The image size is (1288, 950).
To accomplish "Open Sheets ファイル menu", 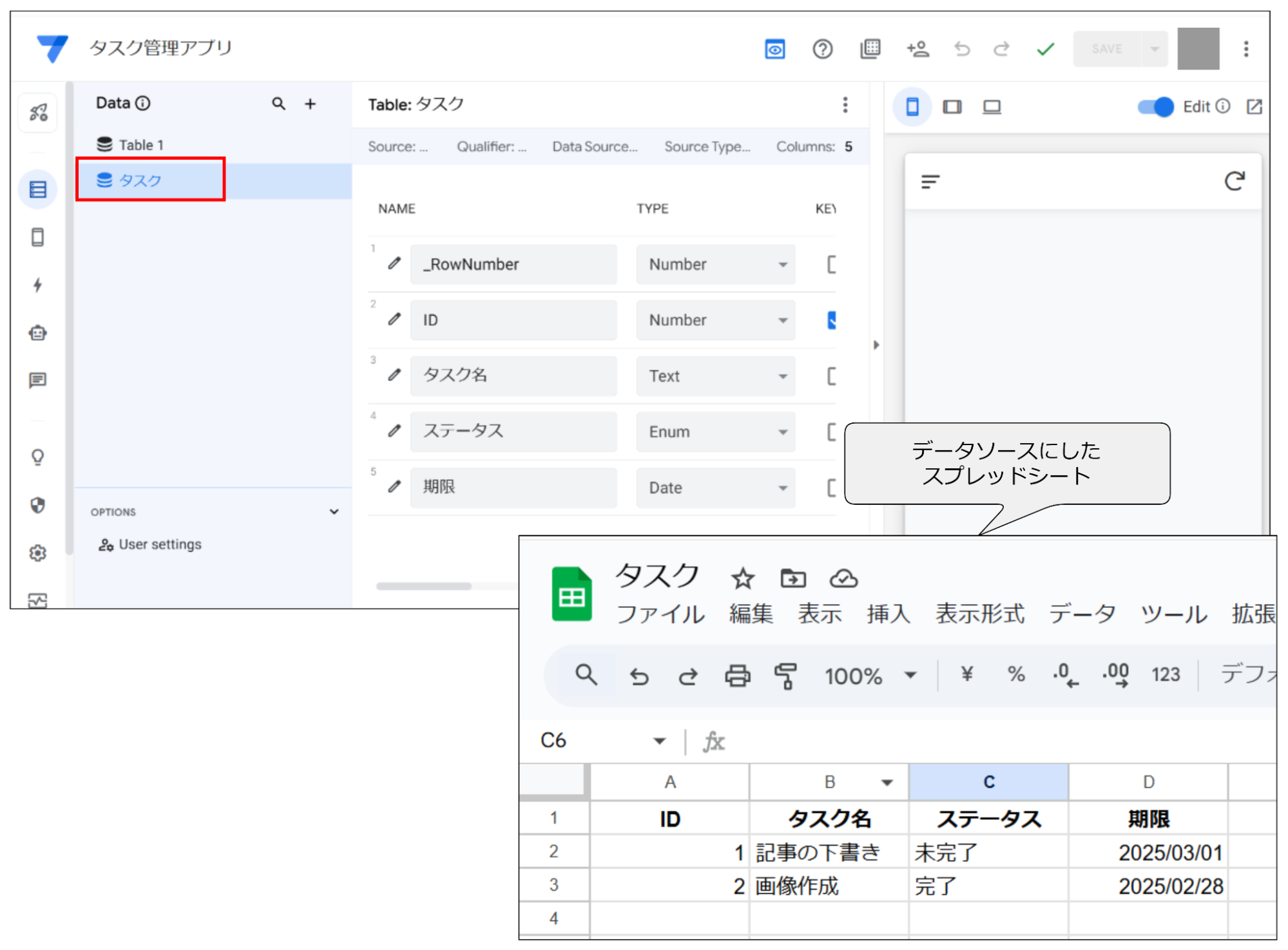I will [660, 614].
